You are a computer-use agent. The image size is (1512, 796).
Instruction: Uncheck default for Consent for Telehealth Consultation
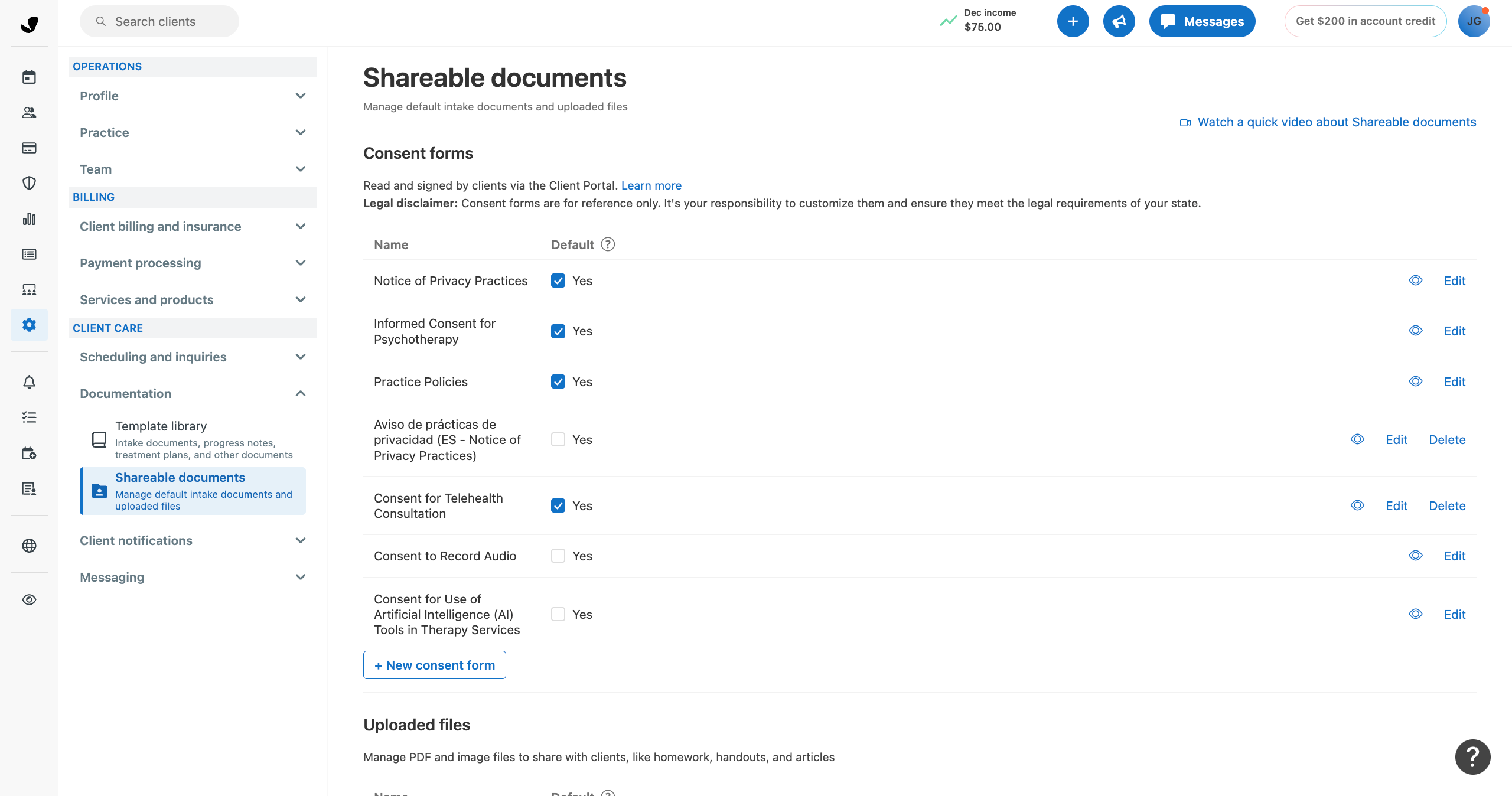click(558, 505)
